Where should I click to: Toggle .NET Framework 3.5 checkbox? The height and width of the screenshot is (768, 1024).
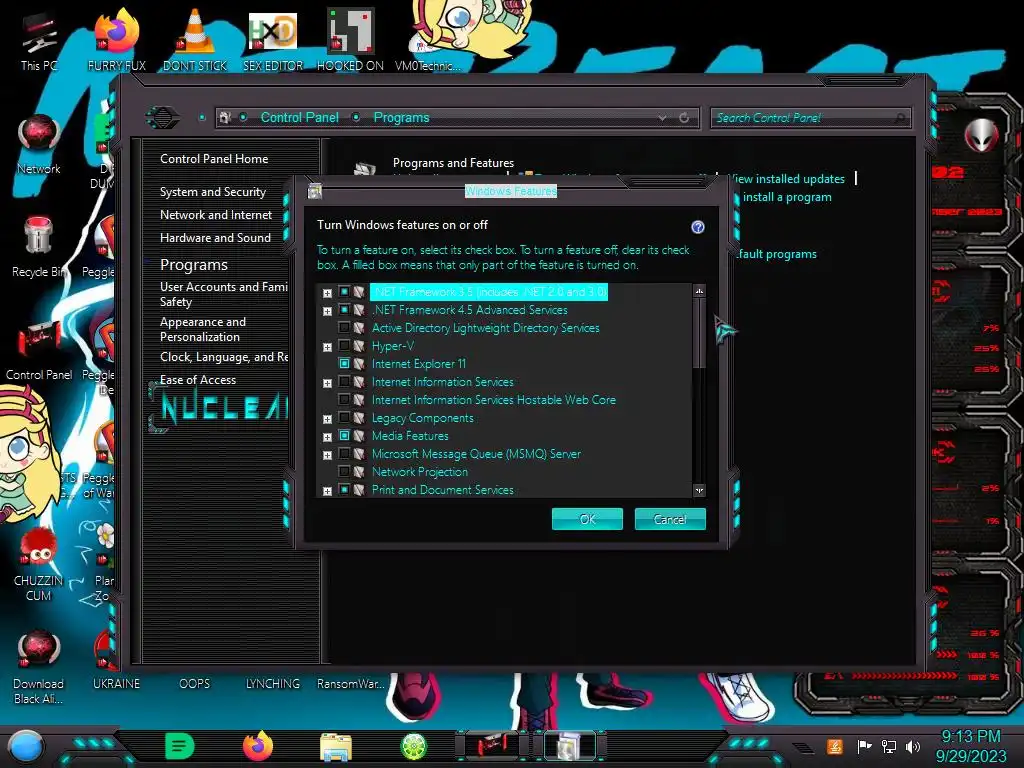point(344,291)
